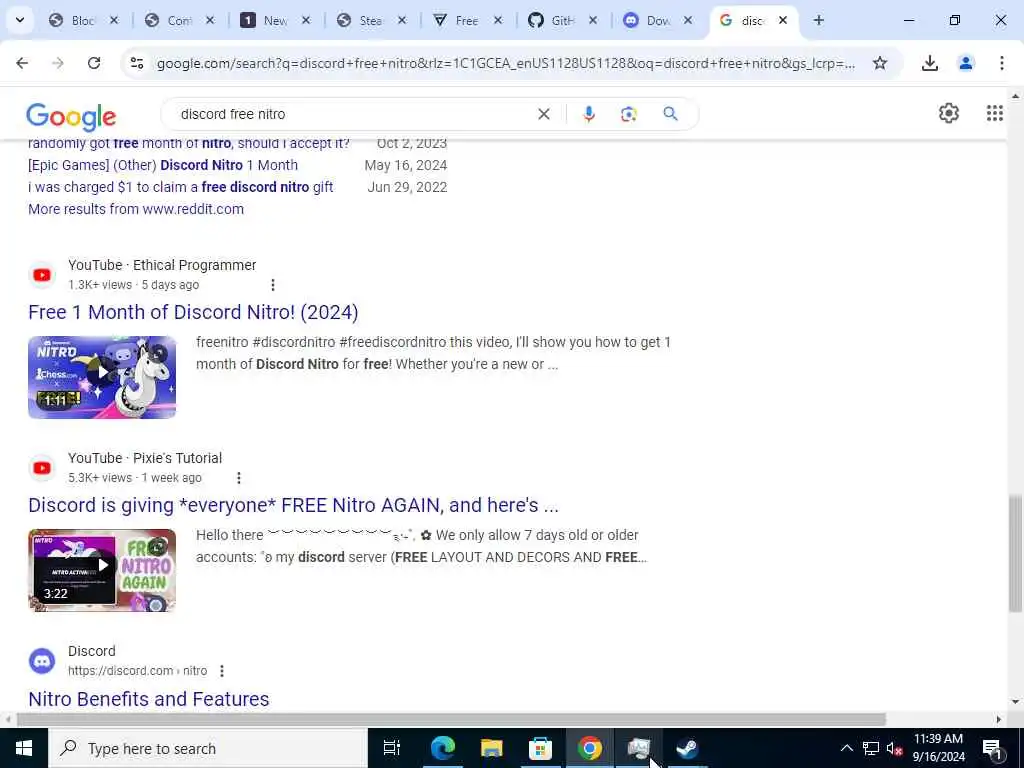Open 'More results from www.reddit.com'
Viewport: 1024px width, 768px height.
click(x=136, y=209)
